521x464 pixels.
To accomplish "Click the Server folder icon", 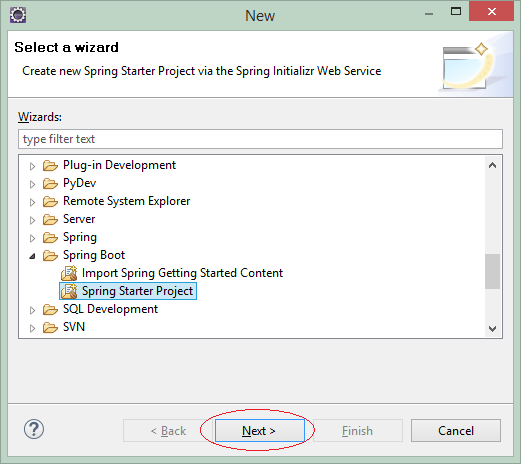I will pos(50,219).
